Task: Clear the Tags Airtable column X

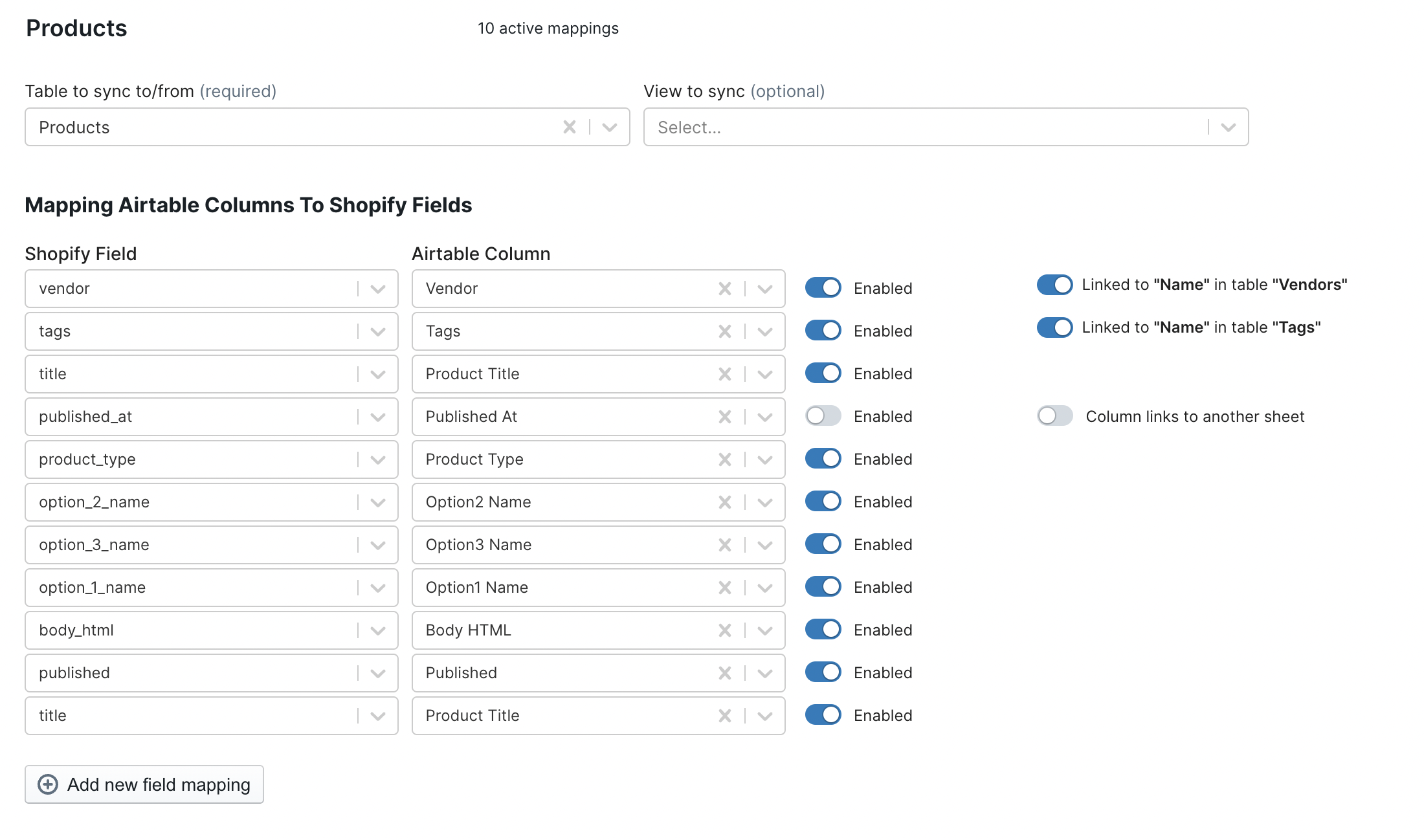Action: pos(724,331)
